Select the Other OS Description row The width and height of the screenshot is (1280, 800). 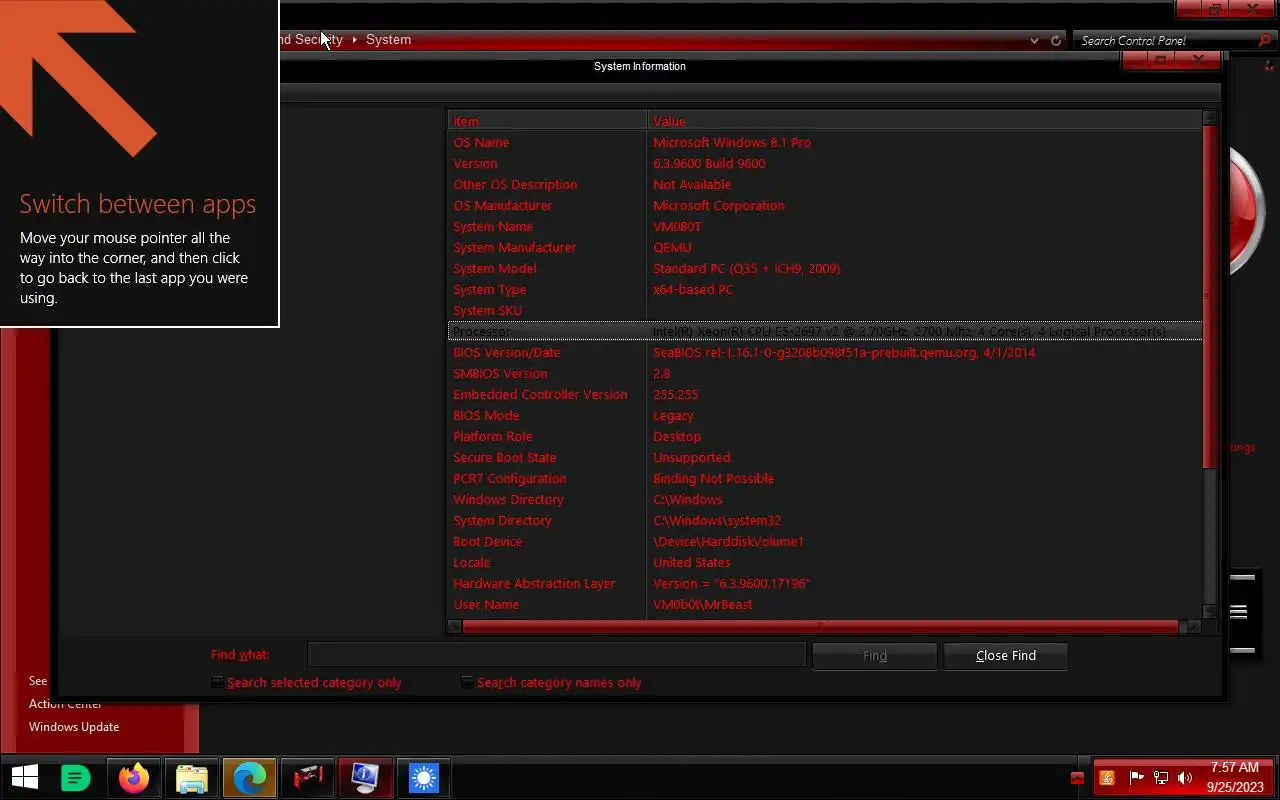pyautogui.click(x=825, y=184)
